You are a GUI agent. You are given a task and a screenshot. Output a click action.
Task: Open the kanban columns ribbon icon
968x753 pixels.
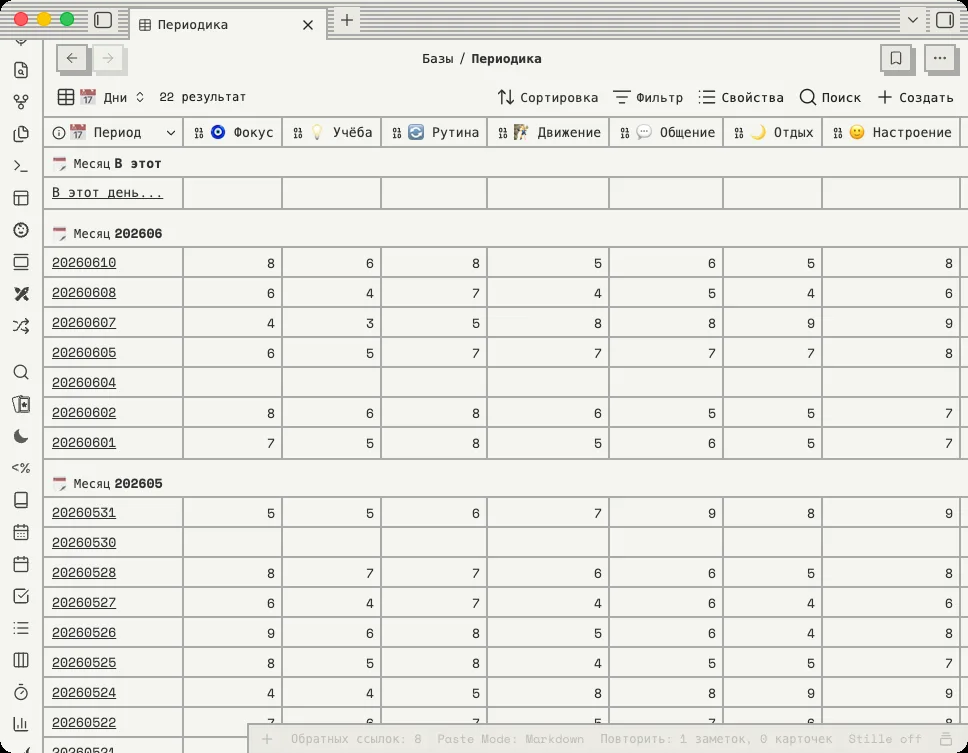[21, 660]
